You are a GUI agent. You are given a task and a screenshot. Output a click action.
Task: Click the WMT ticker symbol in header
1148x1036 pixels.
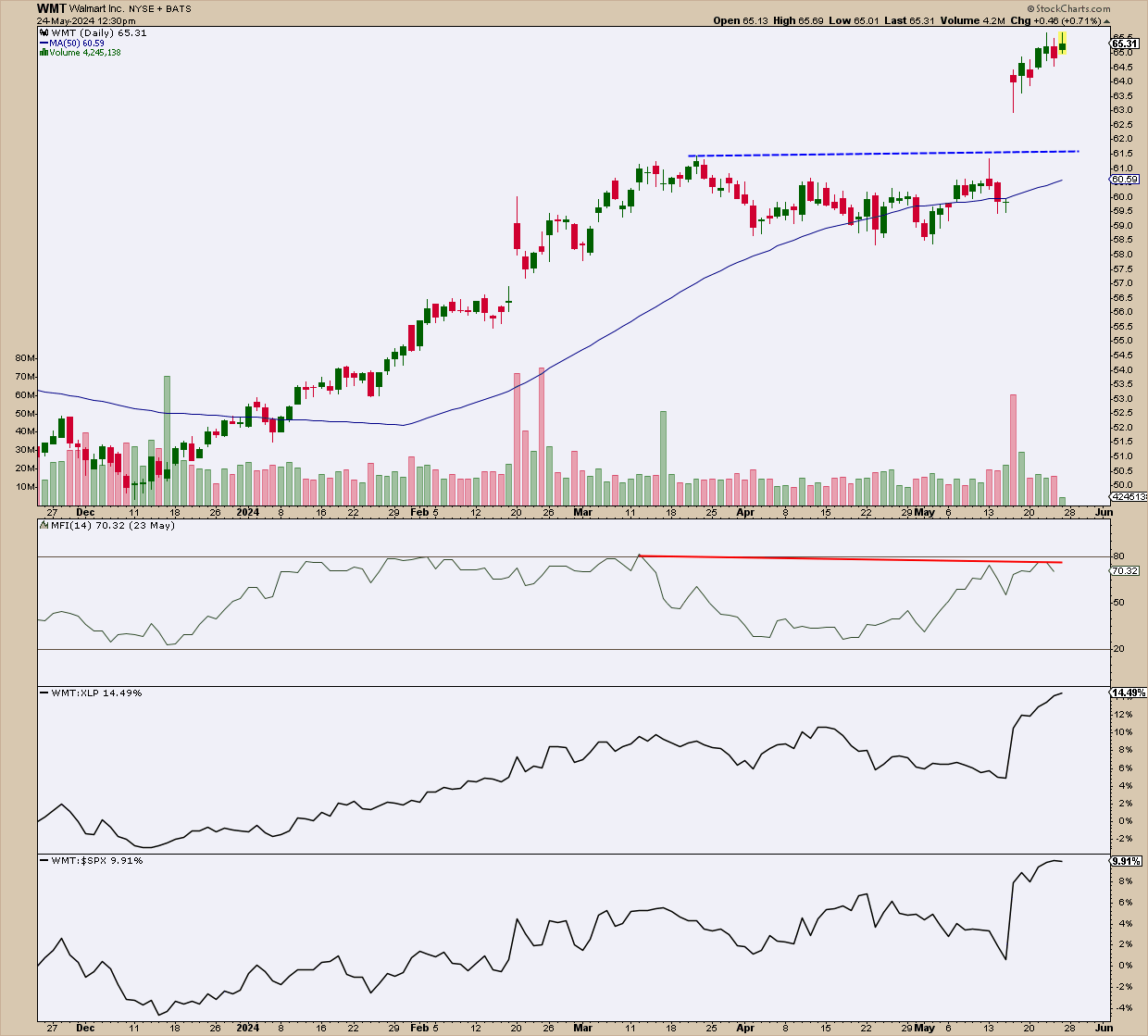coord(51,8)
